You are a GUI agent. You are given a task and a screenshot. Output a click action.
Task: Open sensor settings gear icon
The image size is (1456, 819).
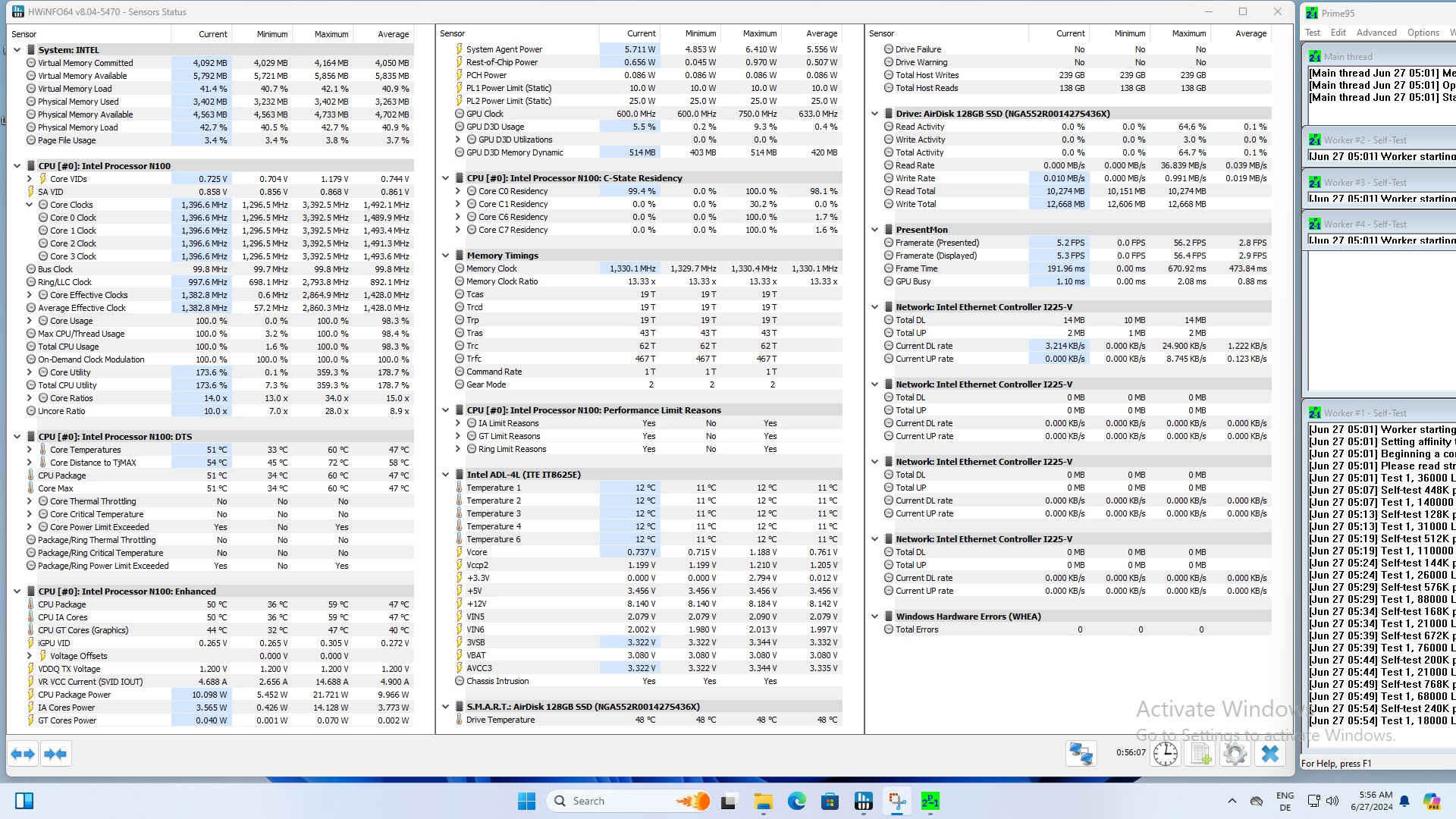click(1235, 753)
